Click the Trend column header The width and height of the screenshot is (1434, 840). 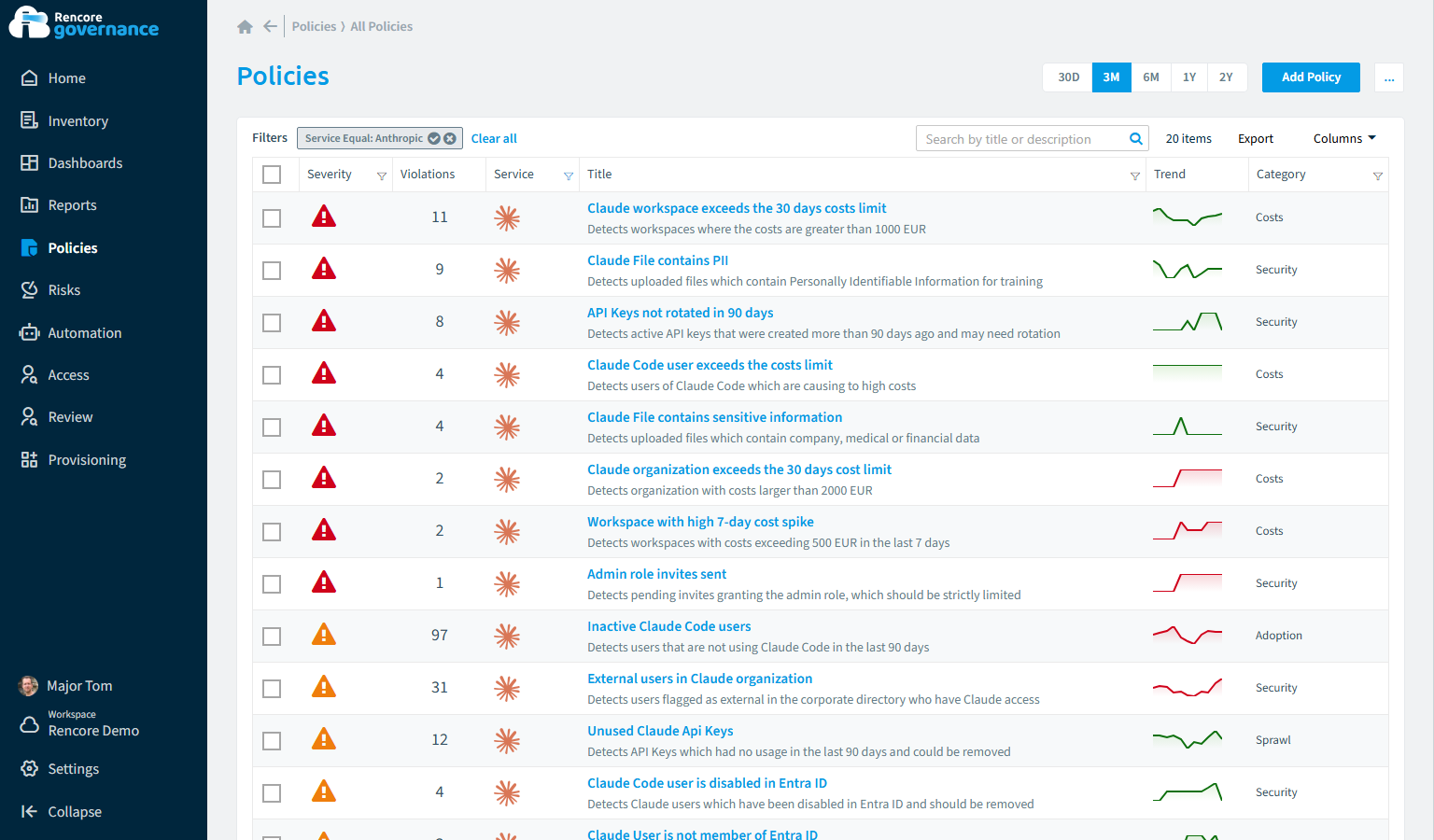(x=1170, y=175)
